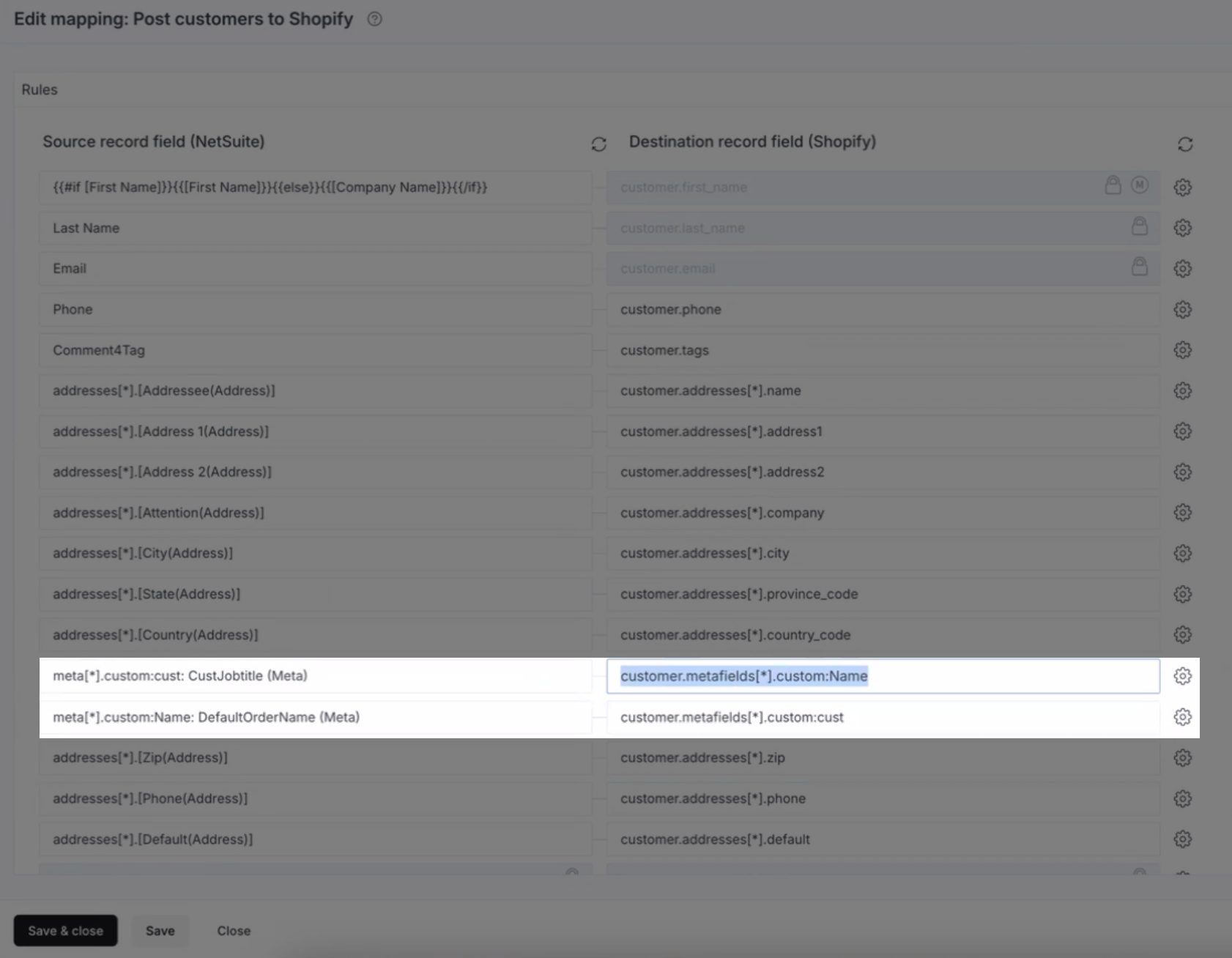Image resolution: width=1232 pixels, height=958 pixels.
Task: Refresh the Shopify destination record fields
Action: [1185, 144]
